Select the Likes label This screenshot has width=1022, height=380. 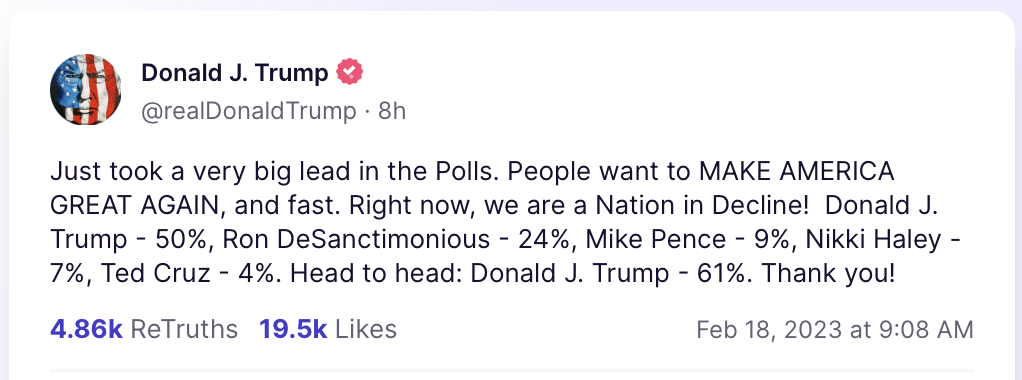click(x=366, y=329)
